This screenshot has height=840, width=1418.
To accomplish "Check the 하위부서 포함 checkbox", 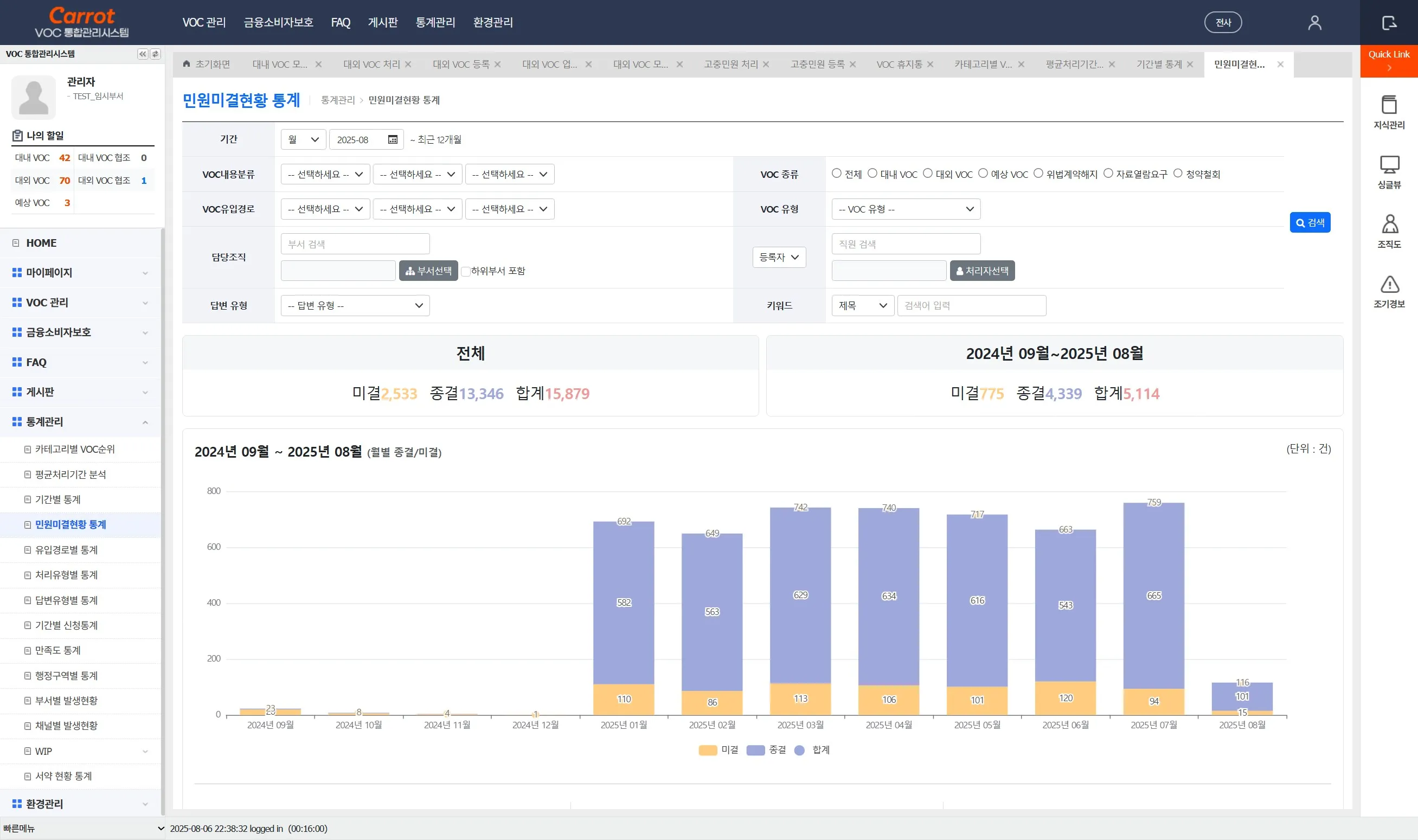I will [x=466, y=271].
